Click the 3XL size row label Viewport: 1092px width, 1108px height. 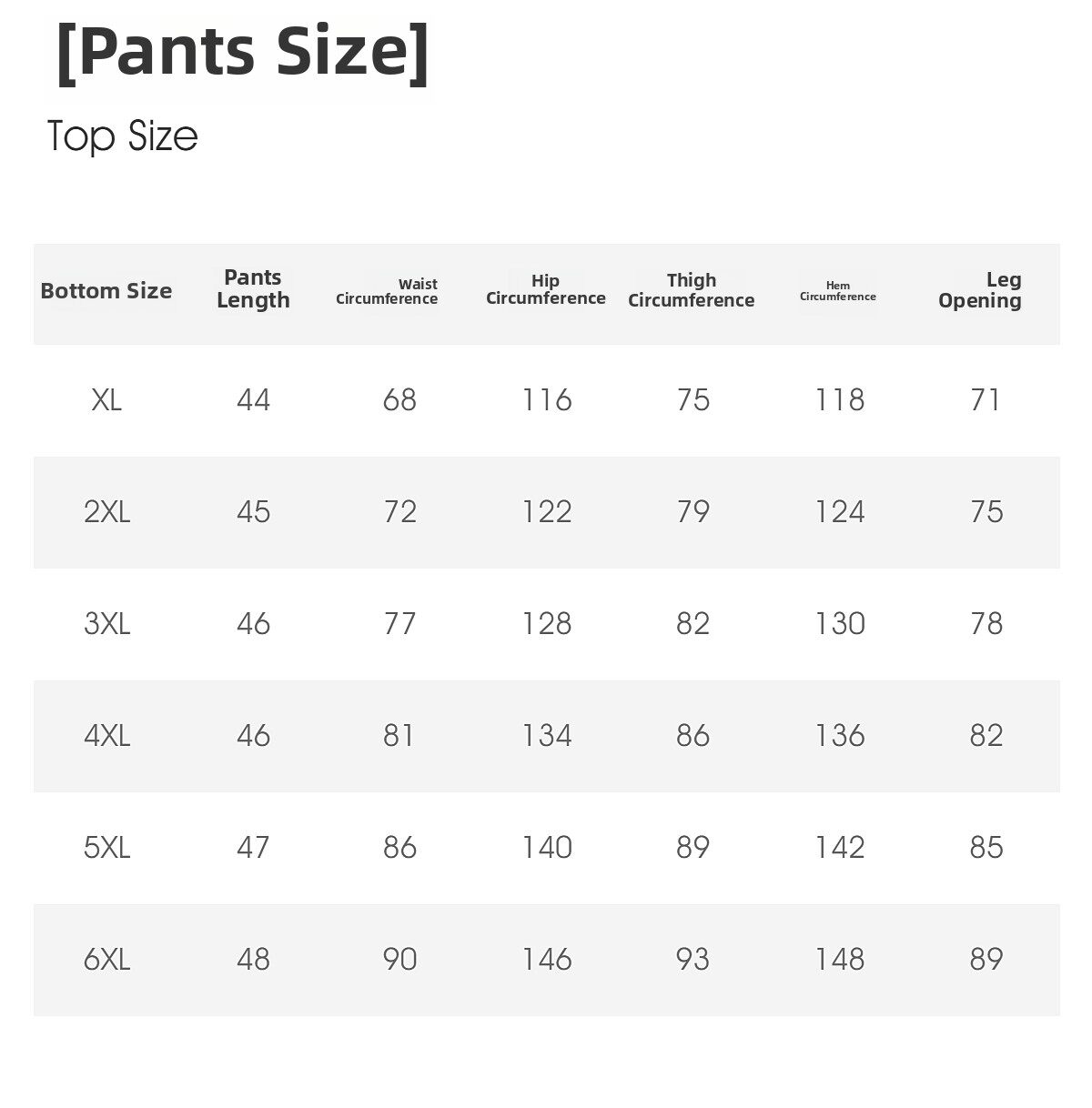pyautogui.click(x=106, y=624)
